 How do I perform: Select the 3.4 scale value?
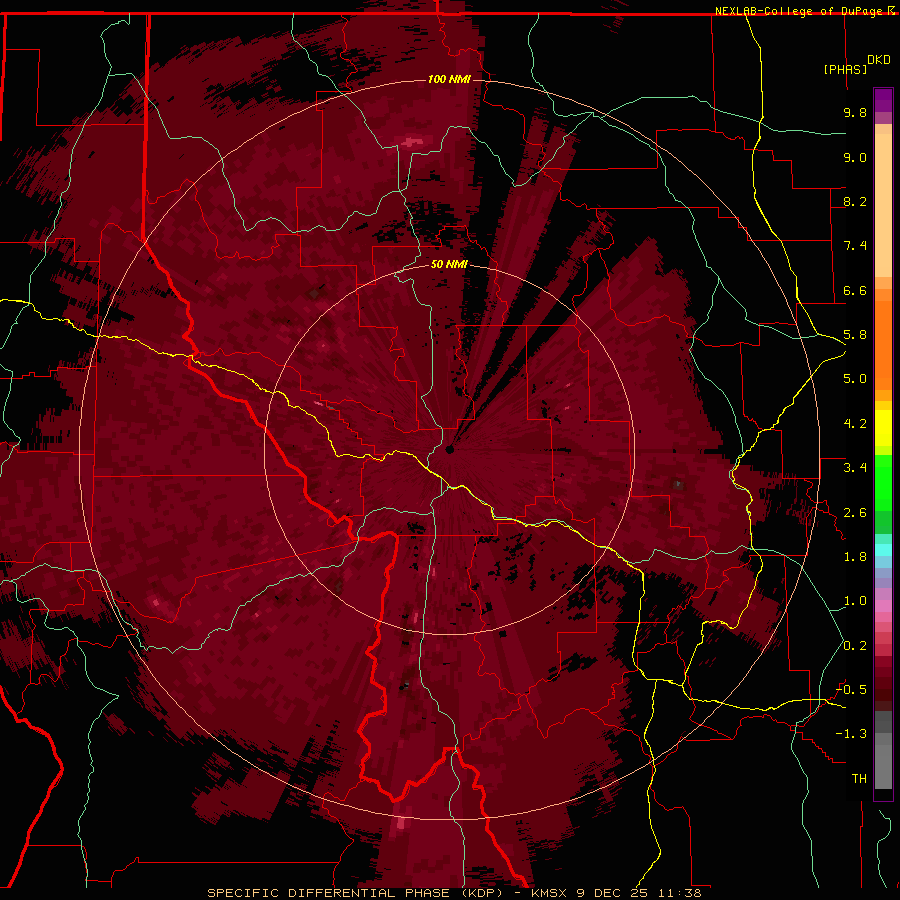coord(855,468)
